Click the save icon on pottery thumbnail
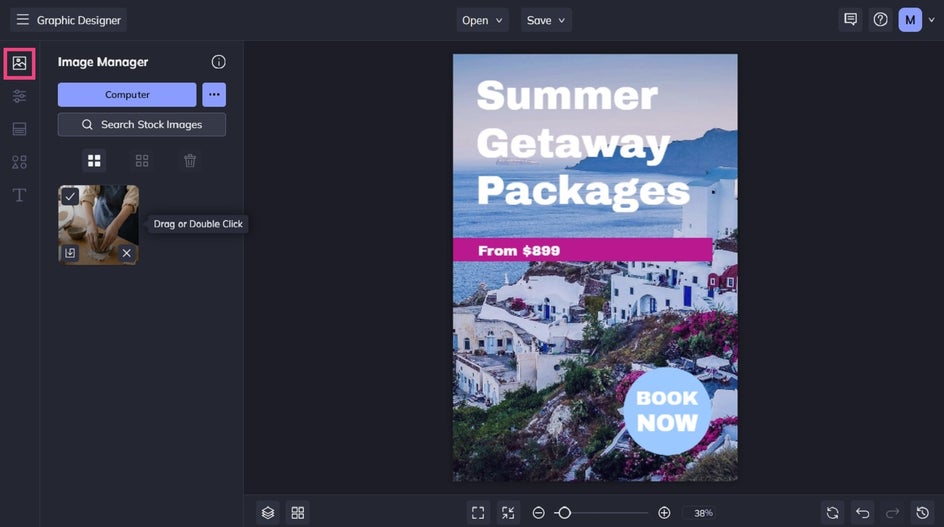944x527 pixels. (x=70, y=253)
